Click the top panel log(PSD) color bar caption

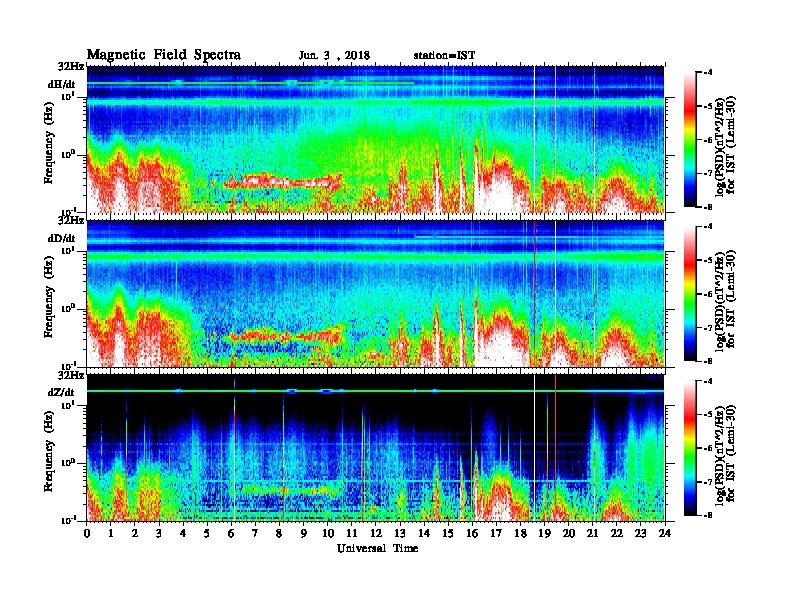tap(725, 144)
